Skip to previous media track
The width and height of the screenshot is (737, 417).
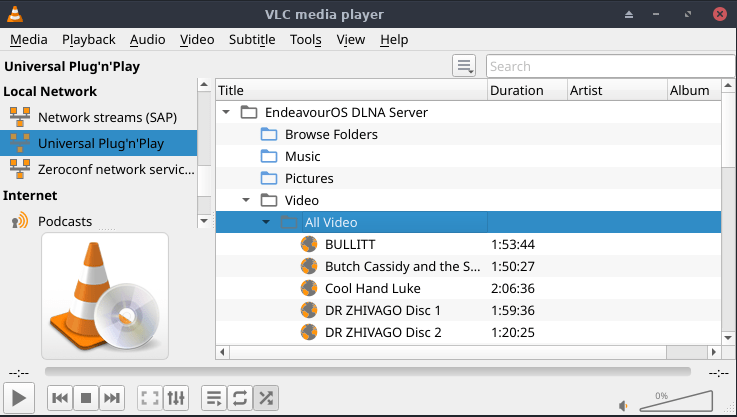click(x=60, y=398)
